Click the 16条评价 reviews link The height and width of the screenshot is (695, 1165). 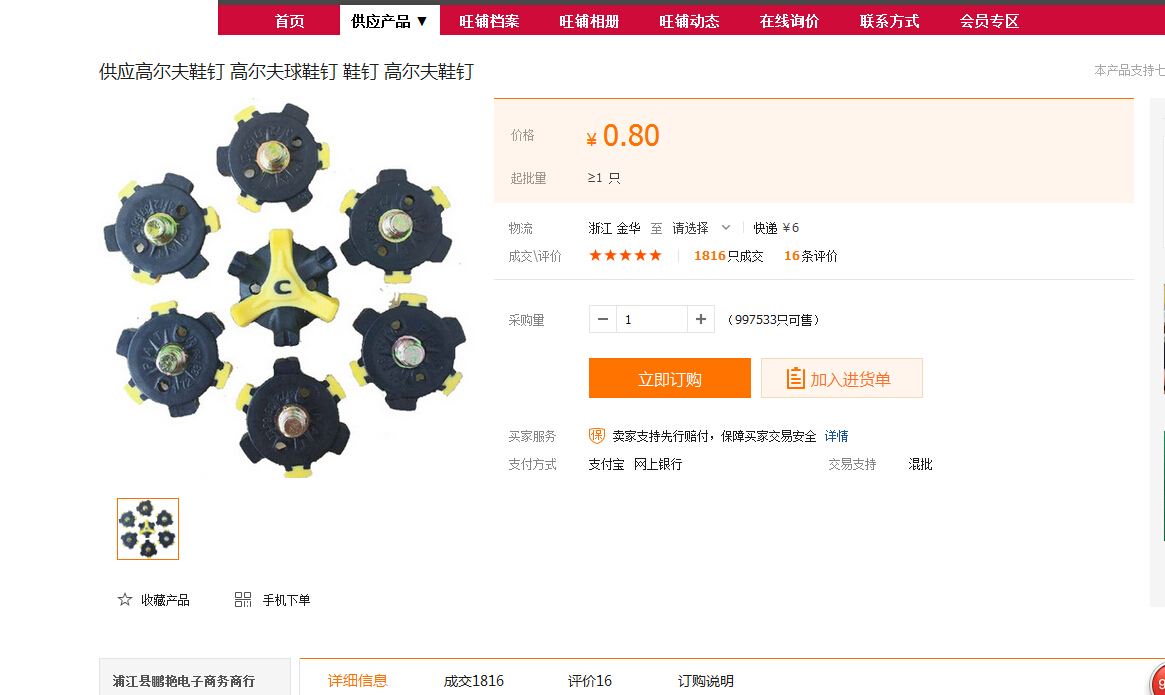[x=811, y=256]
